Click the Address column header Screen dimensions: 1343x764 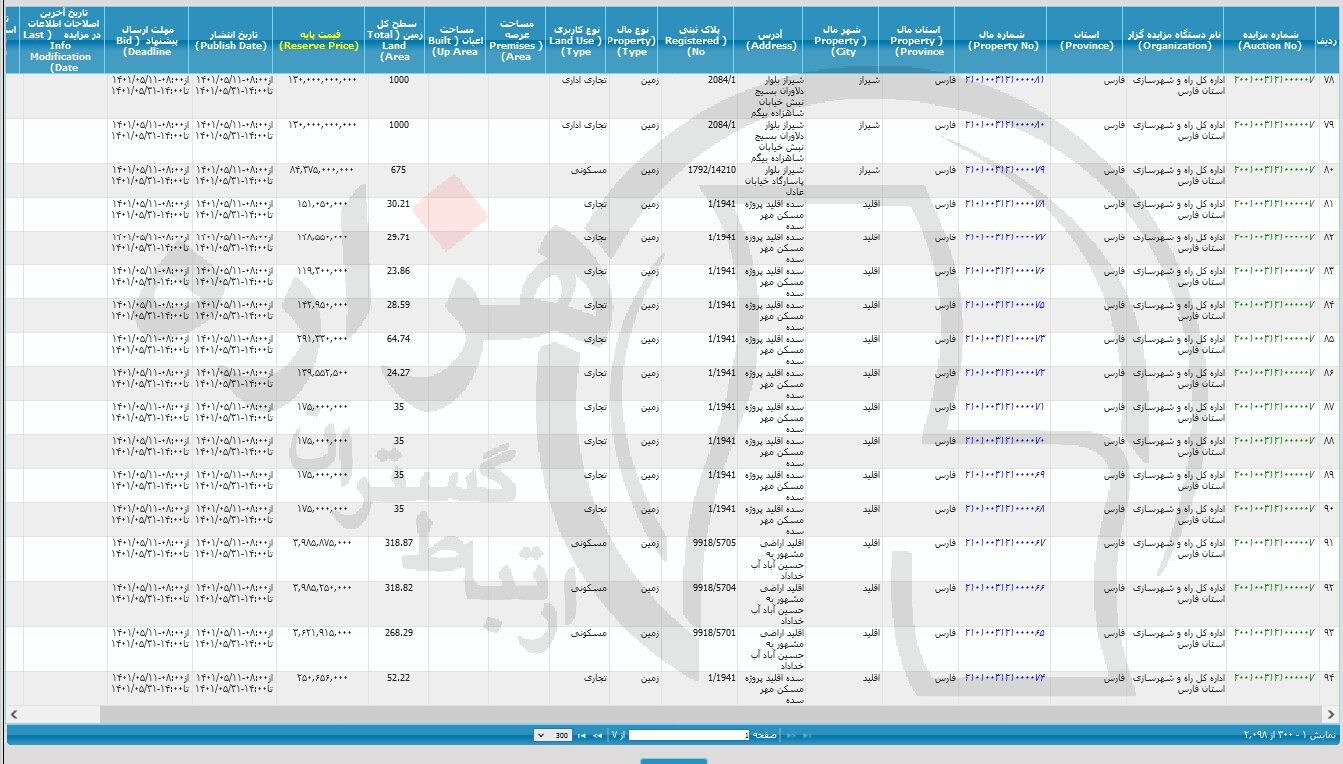pyautogui.click(x=772, y=40)
